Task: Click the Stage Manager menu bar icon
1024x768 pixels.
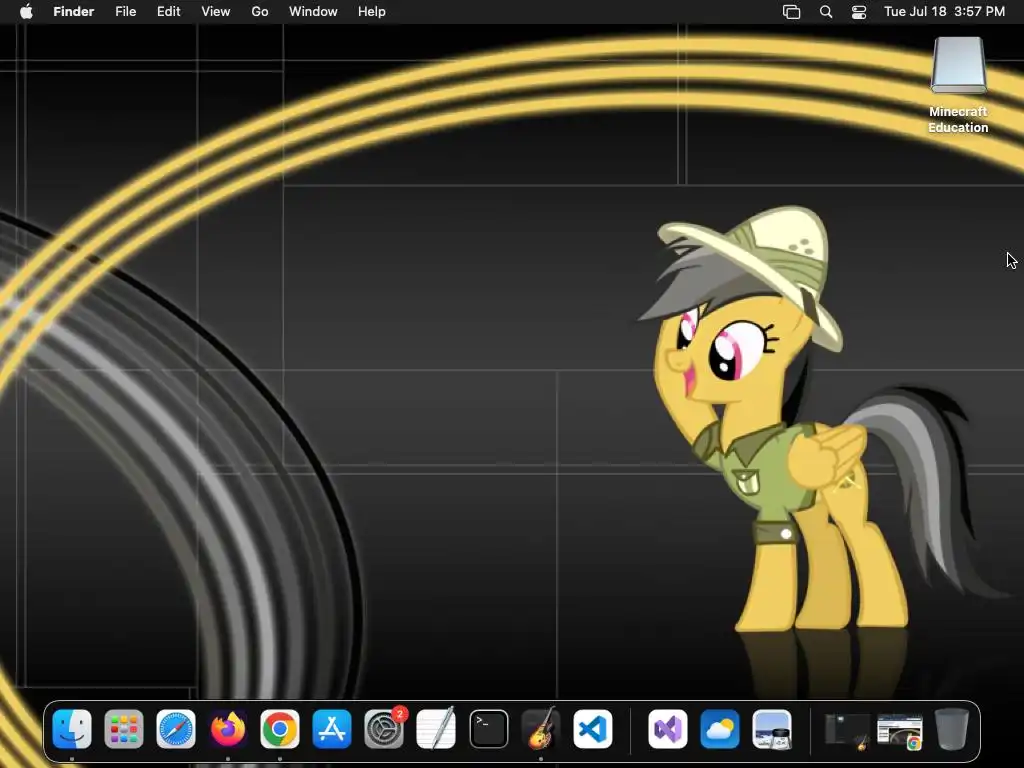Action: 792,12
